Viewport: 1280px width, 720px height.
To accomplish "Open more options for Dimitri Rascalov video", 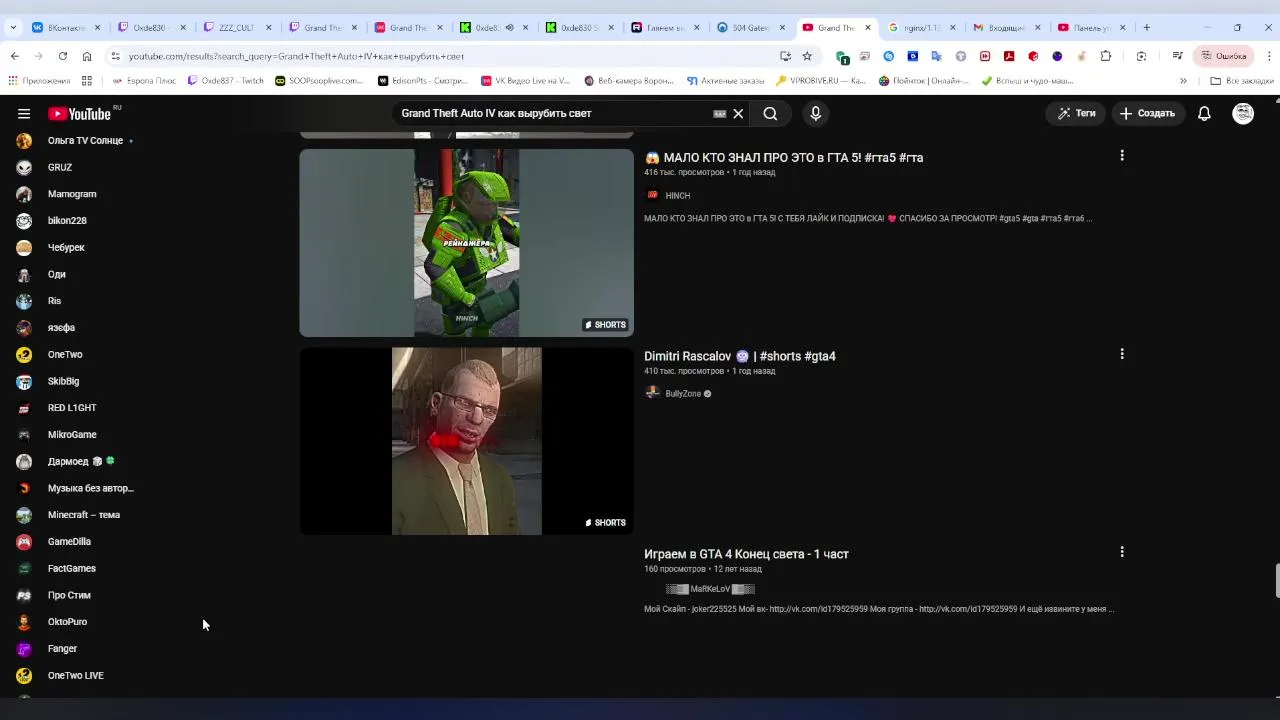I will tap(1122, 354).
